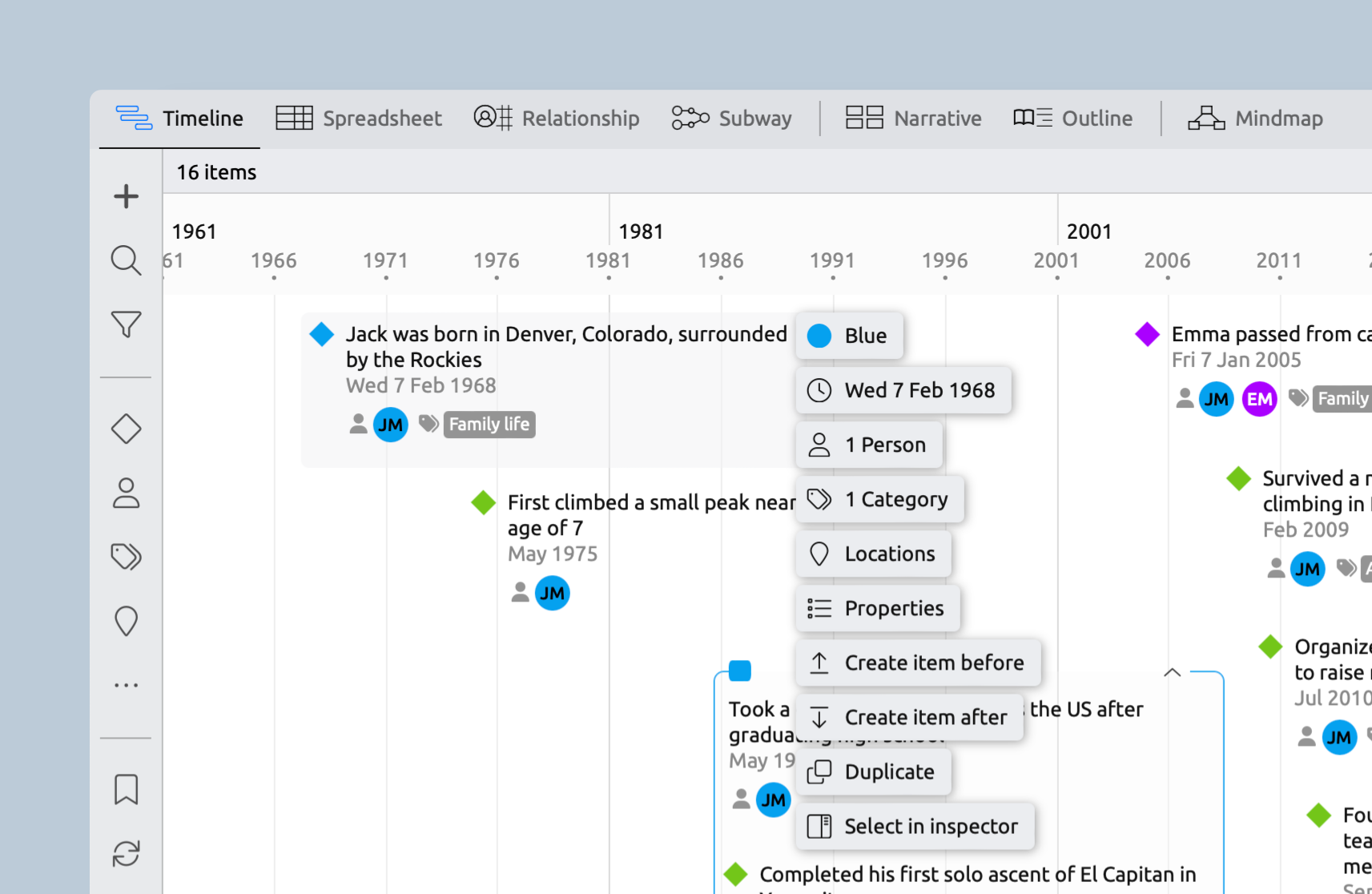Switch to the Spreadsheet view tab

coord(359,119)
